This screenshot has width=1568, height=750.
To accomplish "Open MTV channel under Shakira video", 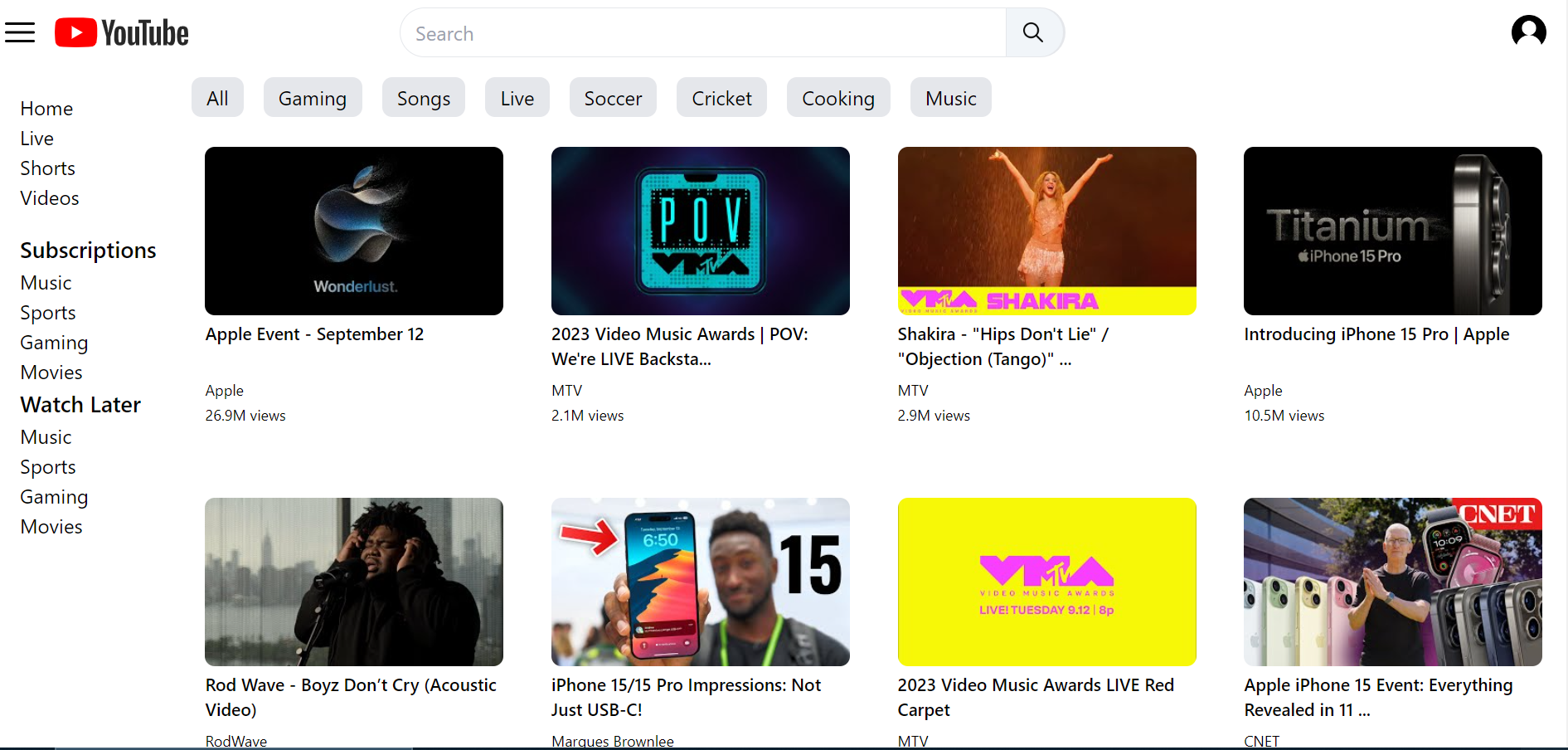I will (913, 391).
